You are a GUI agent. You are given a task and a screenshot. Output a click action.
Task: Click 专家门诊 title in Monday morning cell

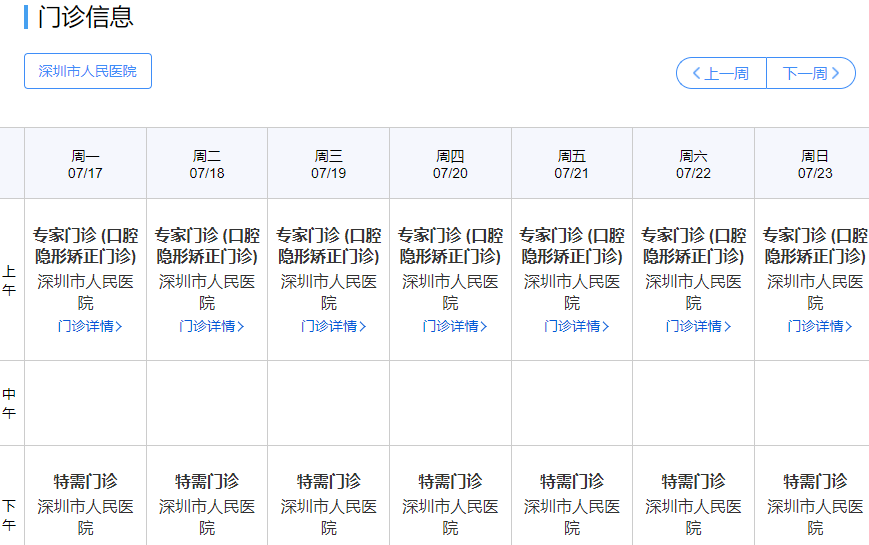pos(86,246)
